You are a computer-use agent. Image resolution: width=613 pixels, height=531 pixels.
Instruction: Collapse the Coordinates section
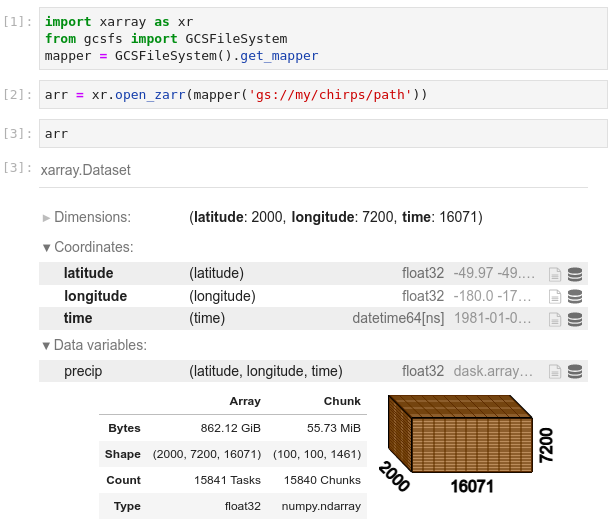88,247
